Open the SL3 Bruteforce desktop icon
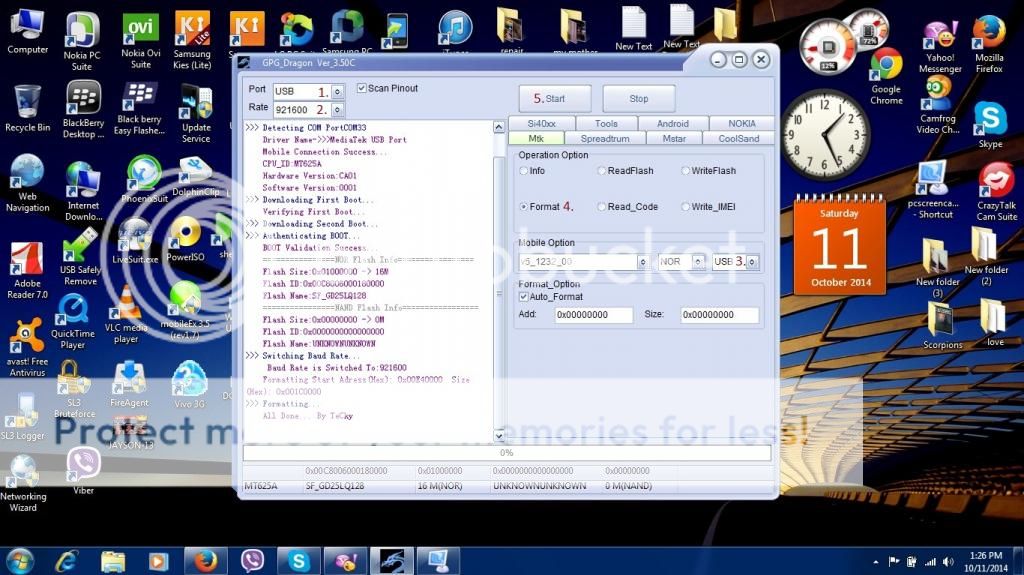 click(x=74, y=383)
